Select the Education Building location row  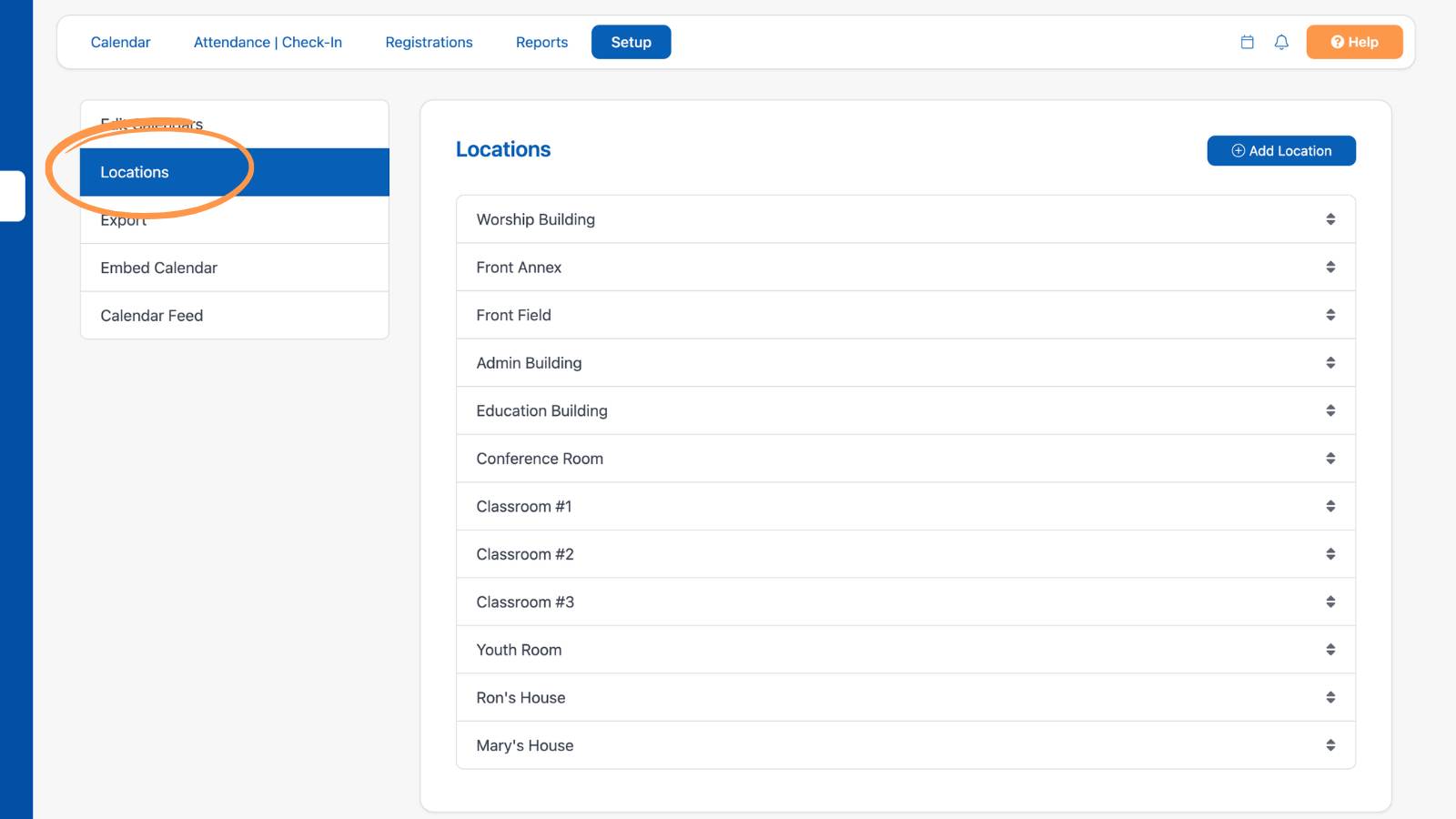[905, 410]
